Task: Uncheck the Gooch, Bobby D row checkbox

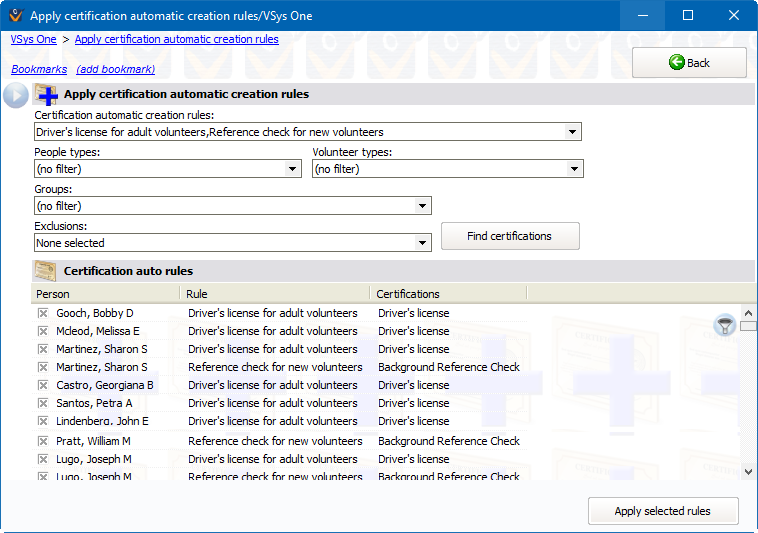Action: pyautogui.click(x=43, y=313)
